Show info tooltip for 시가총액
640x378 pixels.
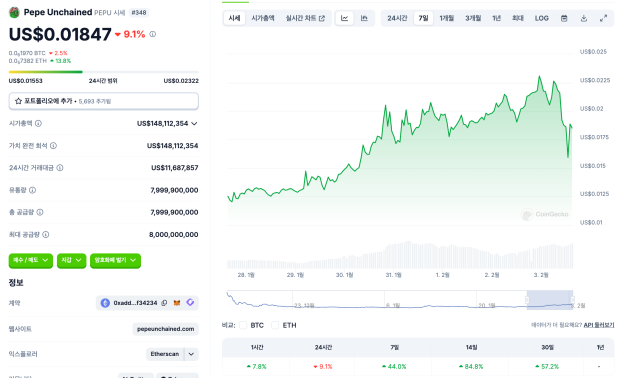(38, 123)
